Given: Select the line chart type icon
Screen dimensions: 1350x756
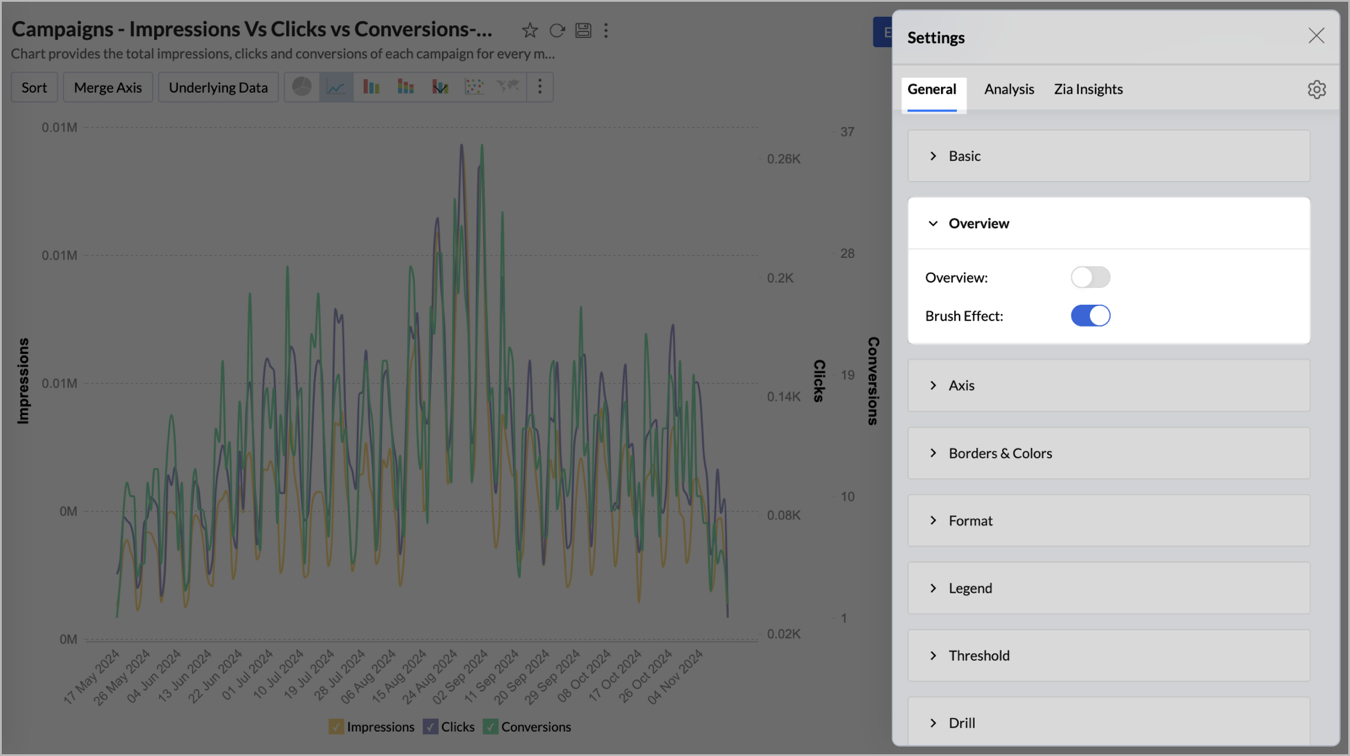Looking at the screenshot, I should (x=336, y=87).
